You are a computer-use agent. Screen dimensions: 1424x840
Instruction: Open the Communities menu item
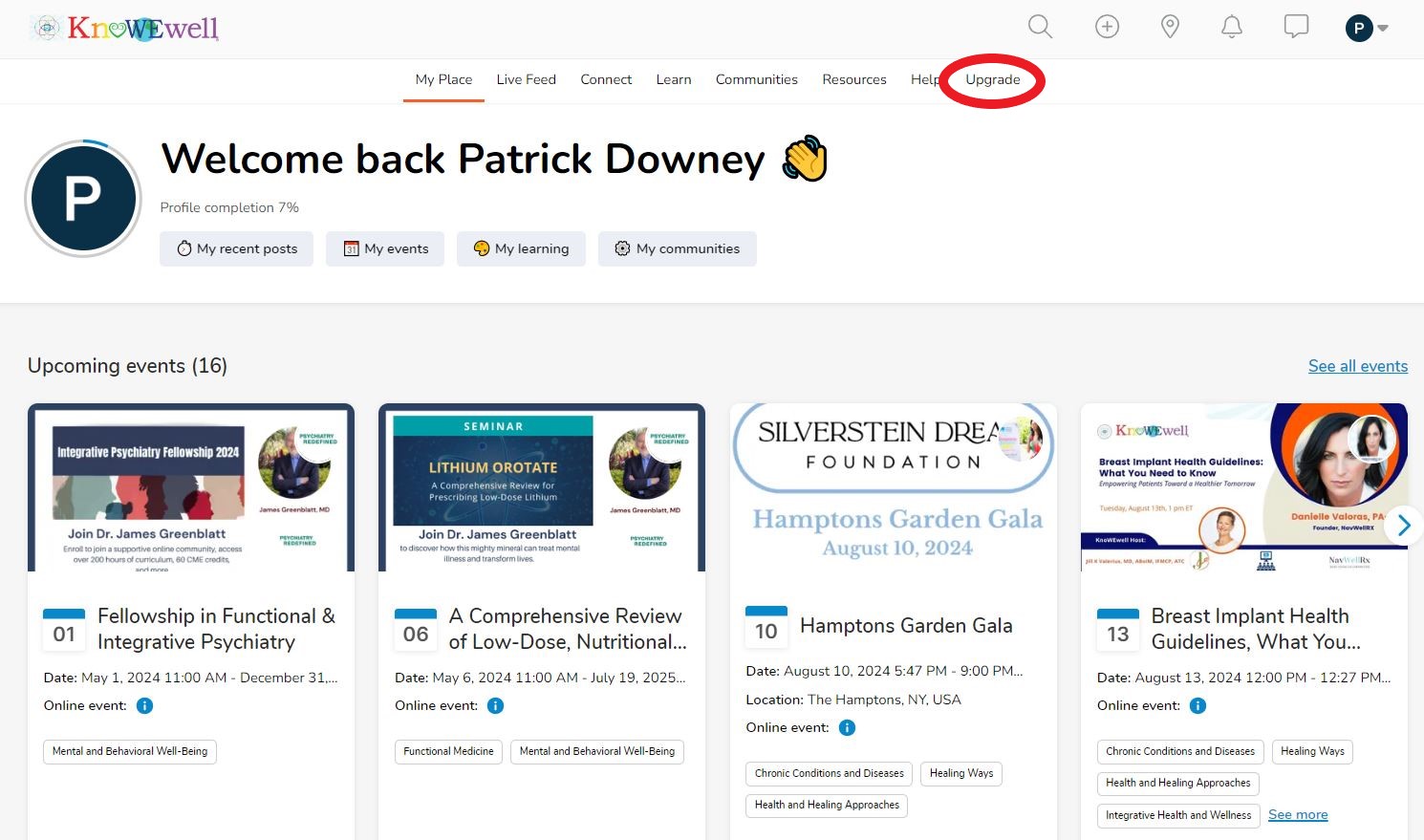point(757,79)
